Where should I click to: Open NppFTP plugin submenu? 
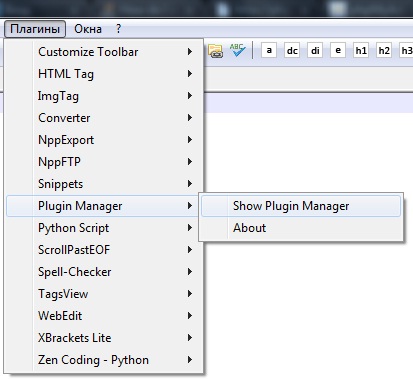pyautogui.click(x=104, y=162)
